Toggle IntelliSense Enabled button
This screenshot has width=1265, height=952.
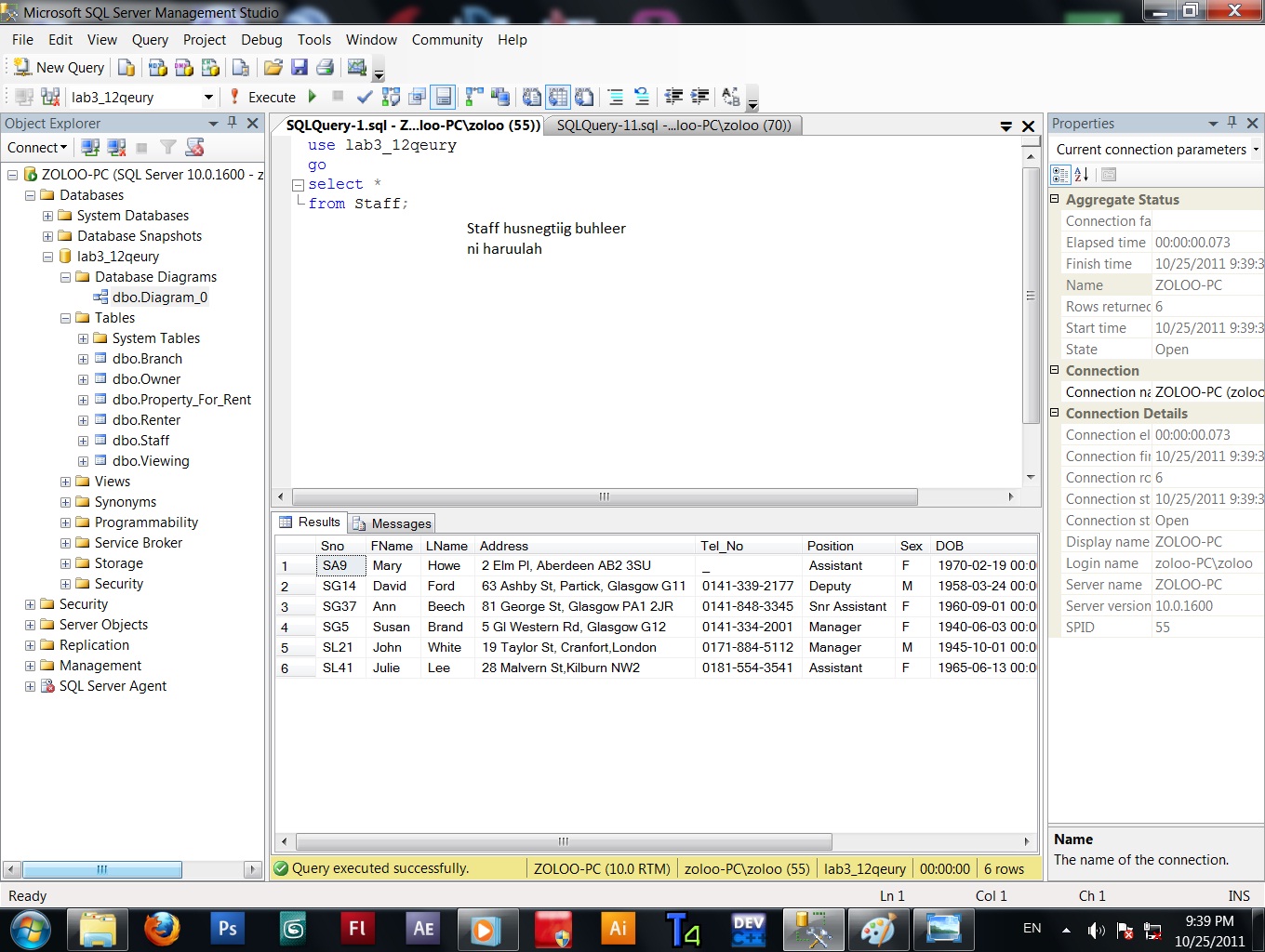tap(443, 97)
